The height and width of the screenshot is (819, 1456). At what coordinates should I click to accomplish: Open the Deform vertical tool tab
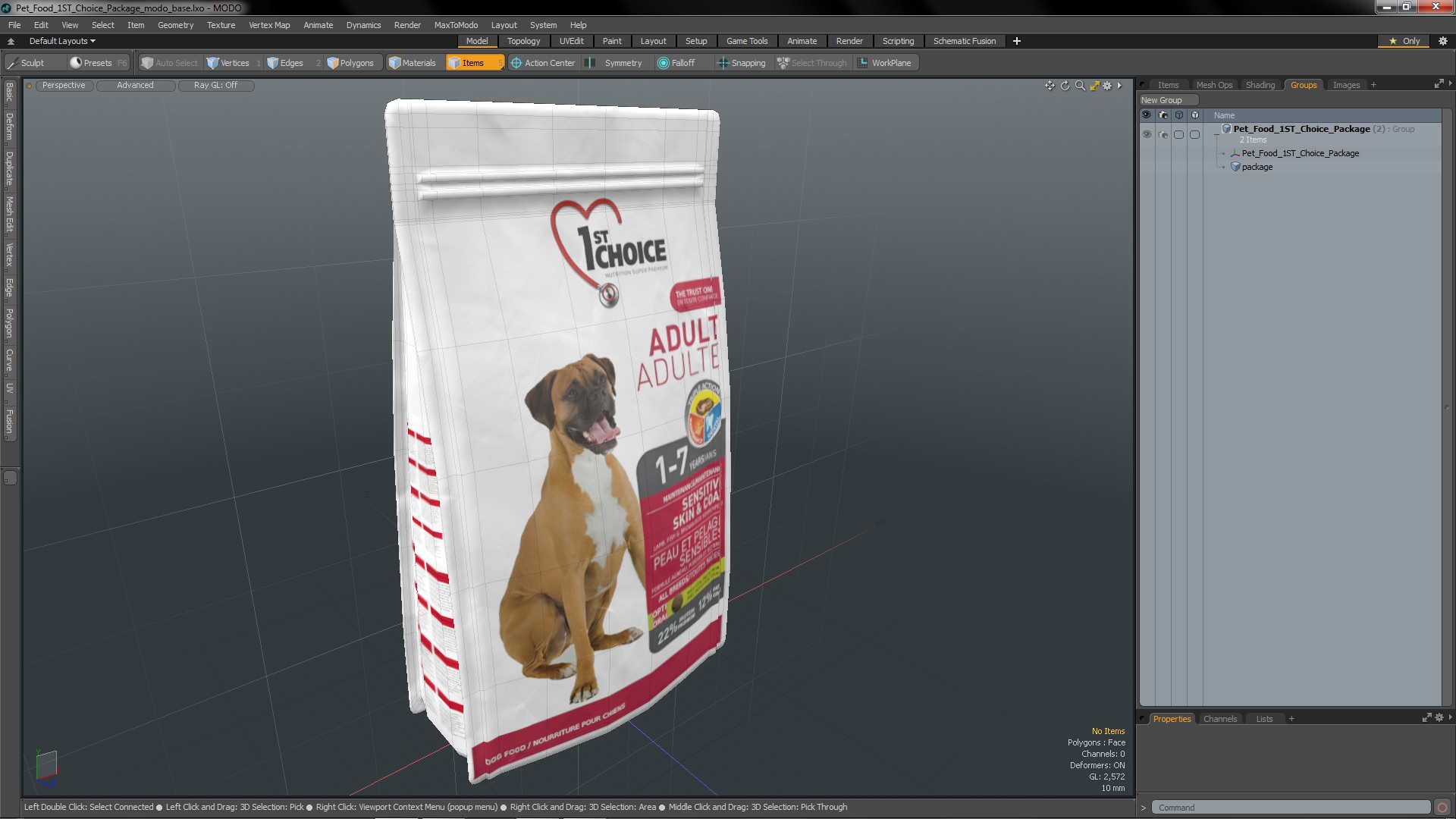click(10, 127)
